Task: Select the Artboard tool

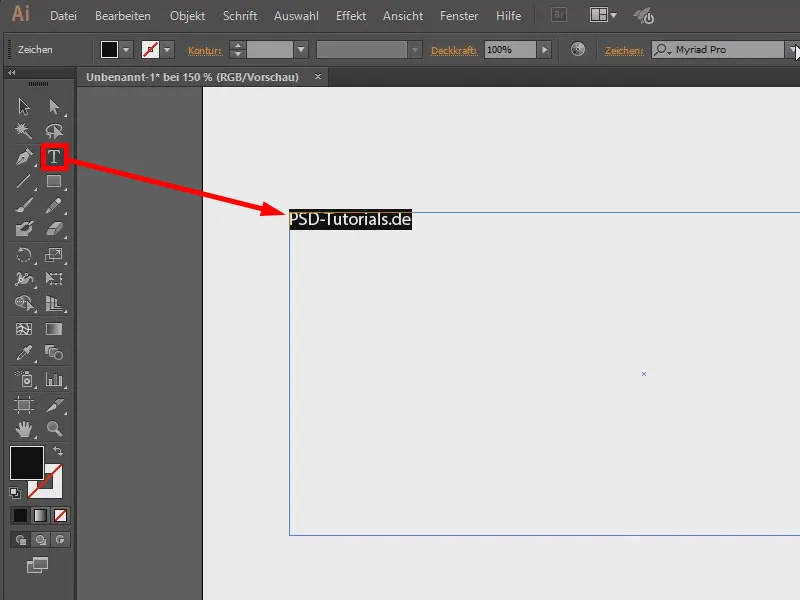Action: coord(23,405)
